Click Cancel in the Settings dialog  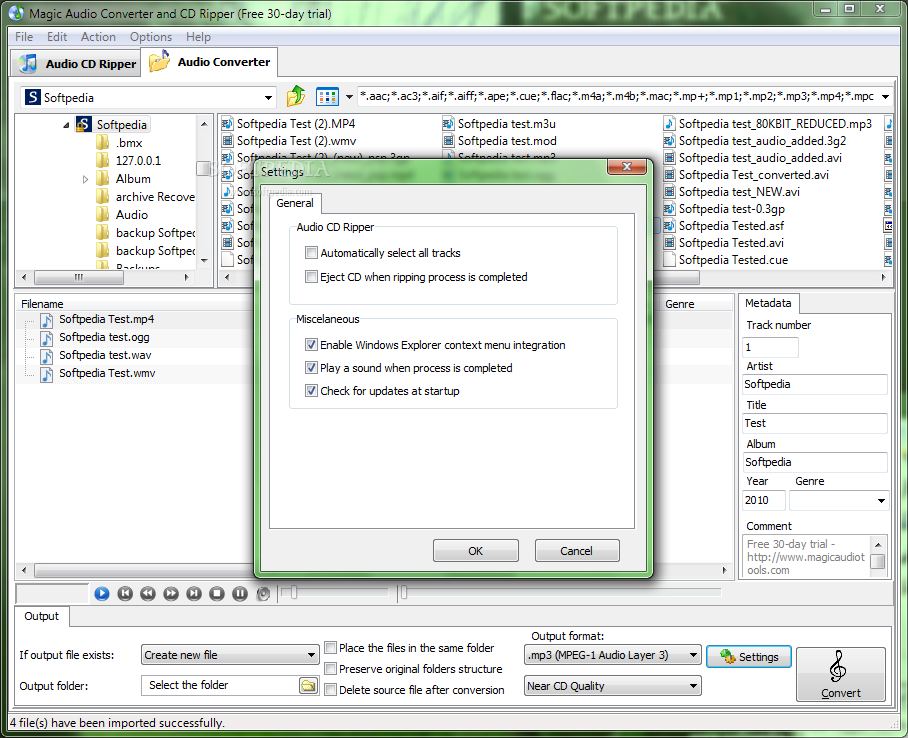[x=576, y=551]
